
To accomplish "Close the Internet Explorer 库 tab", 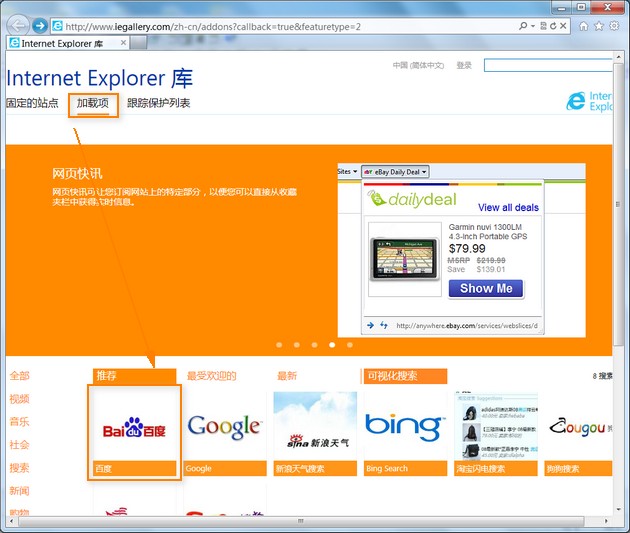I will [x=123, y=43].
